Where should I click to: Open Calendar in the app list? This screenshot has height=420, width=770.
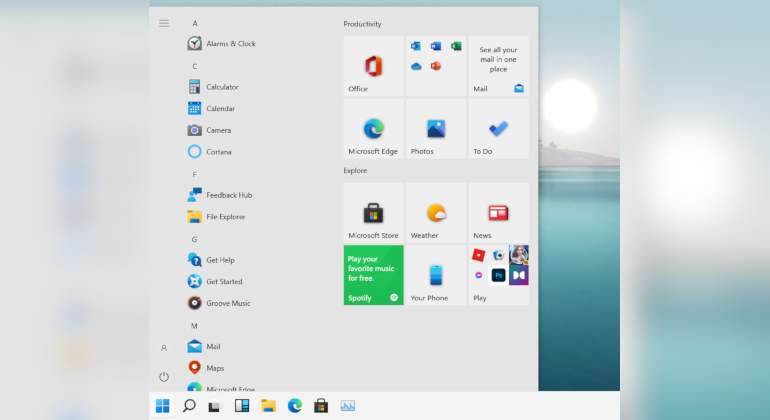point(211,109)
